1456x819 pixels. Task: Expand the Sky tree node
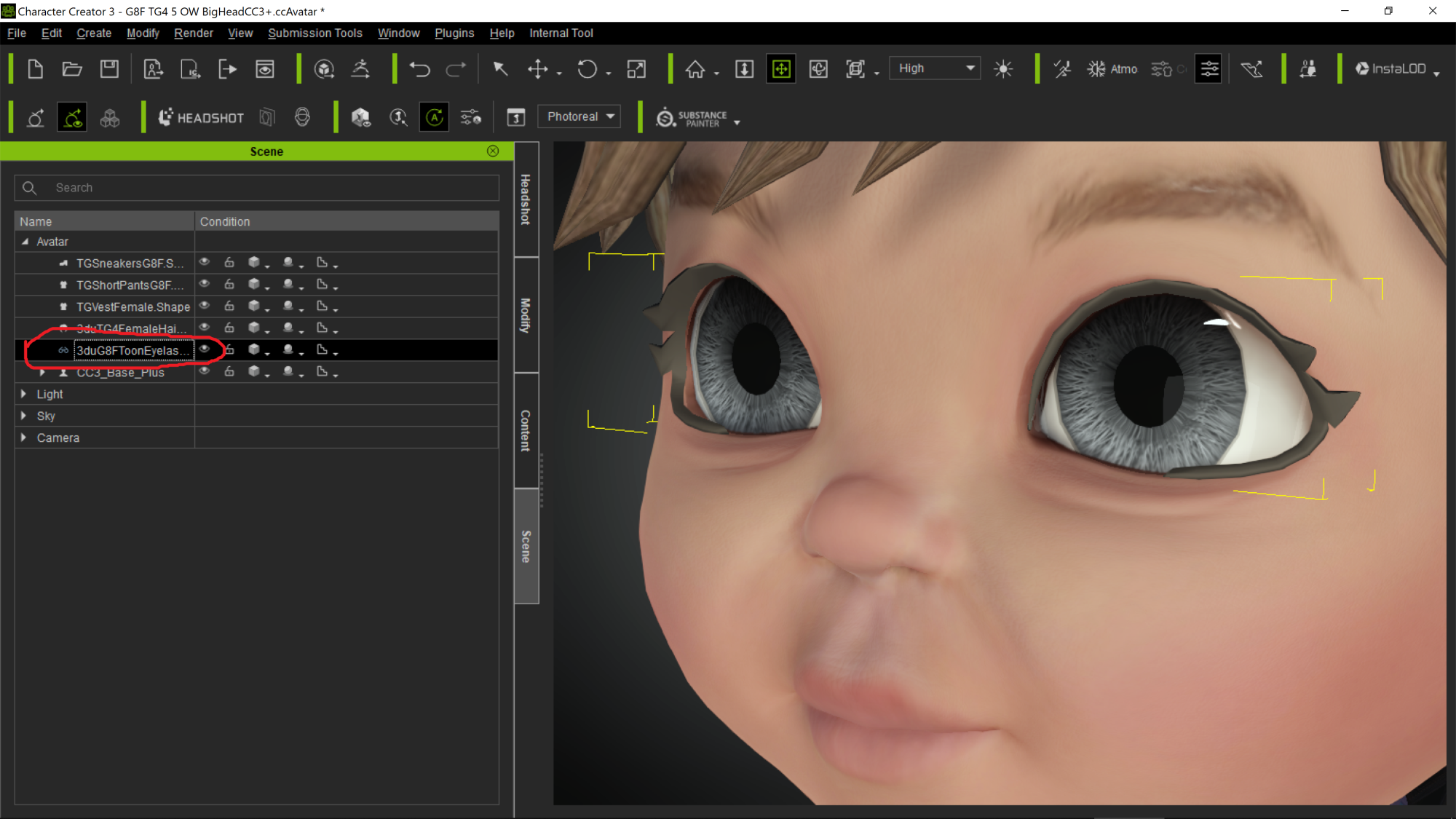24,416
